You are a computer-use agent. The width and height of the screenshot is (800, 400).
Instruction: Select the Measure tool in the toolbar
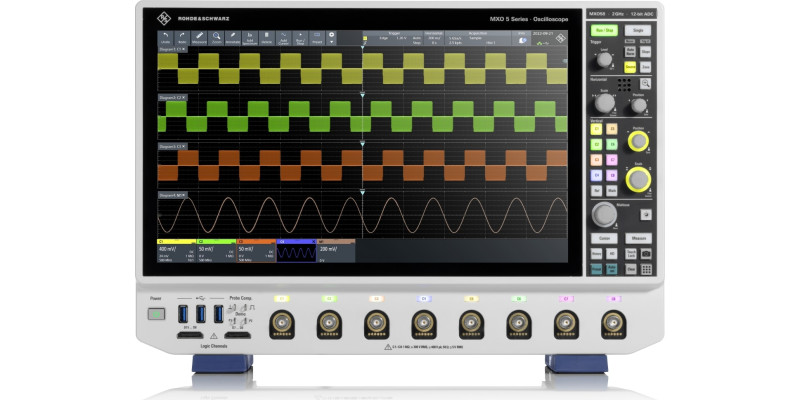click(200, 37)
